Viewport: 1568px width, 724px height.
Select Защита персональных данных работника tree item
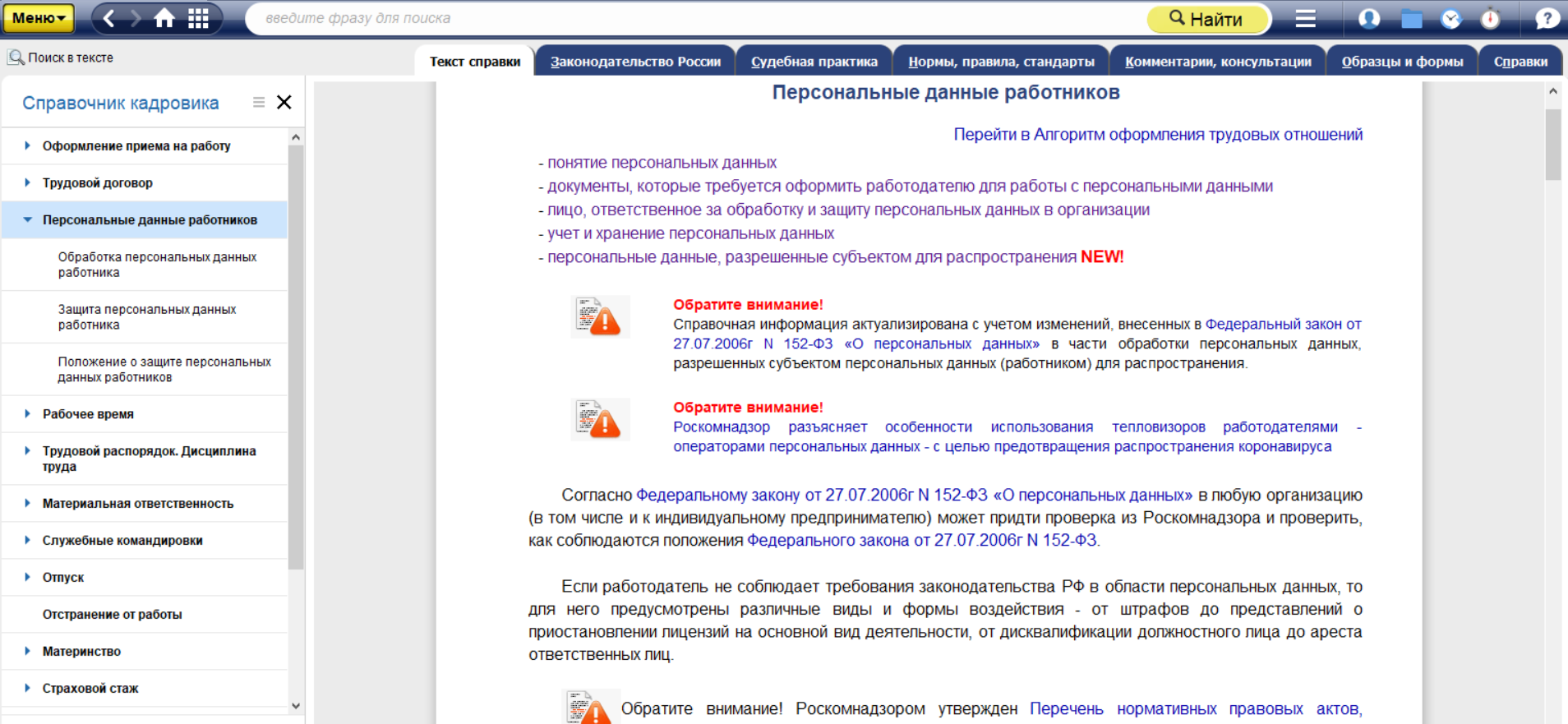[x=146, y=317]
